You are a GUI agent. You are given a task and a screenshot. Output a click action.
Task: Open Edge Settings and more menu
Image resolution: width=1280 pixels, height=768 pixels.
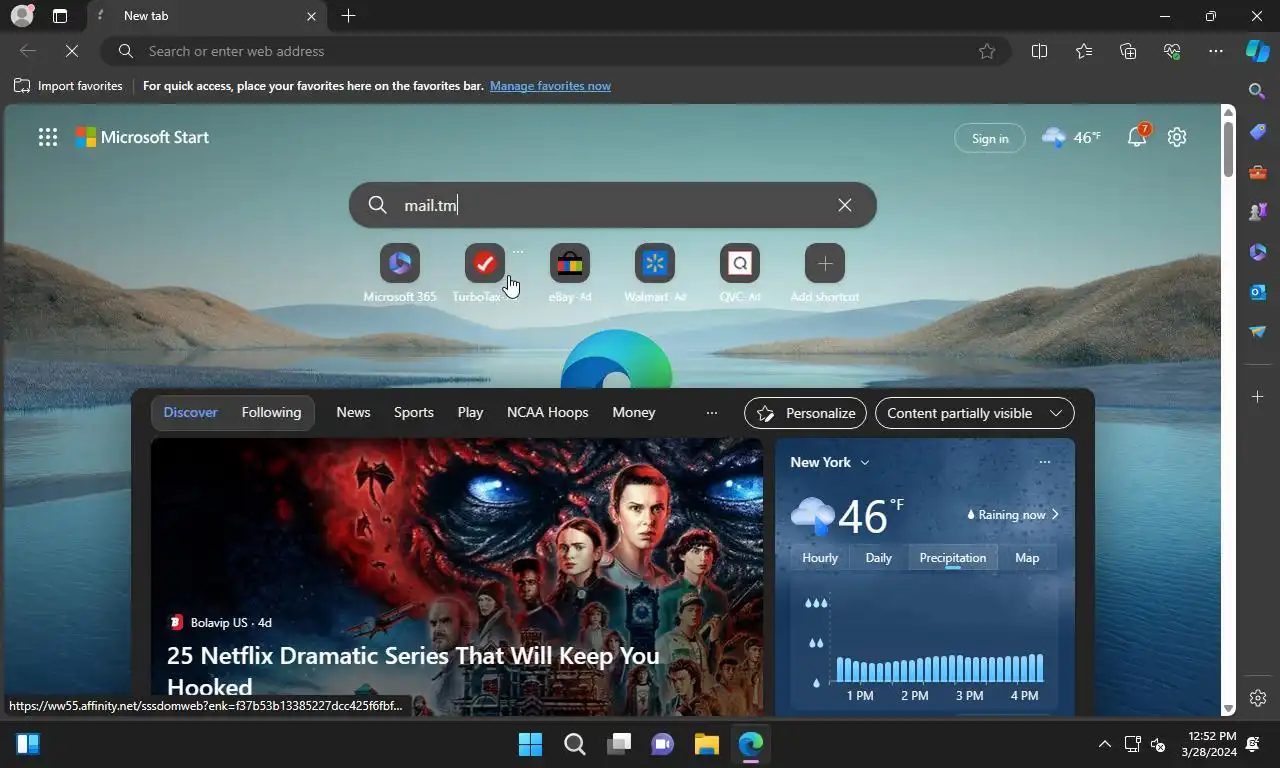coord(1216,51)
